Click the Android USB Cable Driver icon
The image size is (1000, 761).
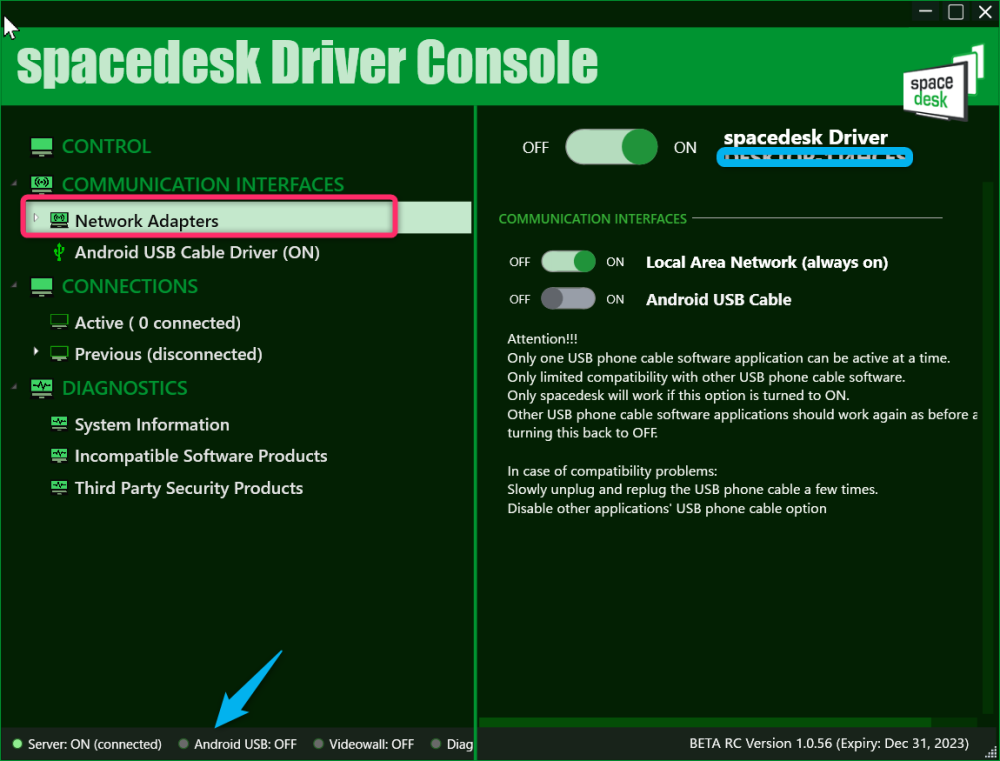pos(59,252)
